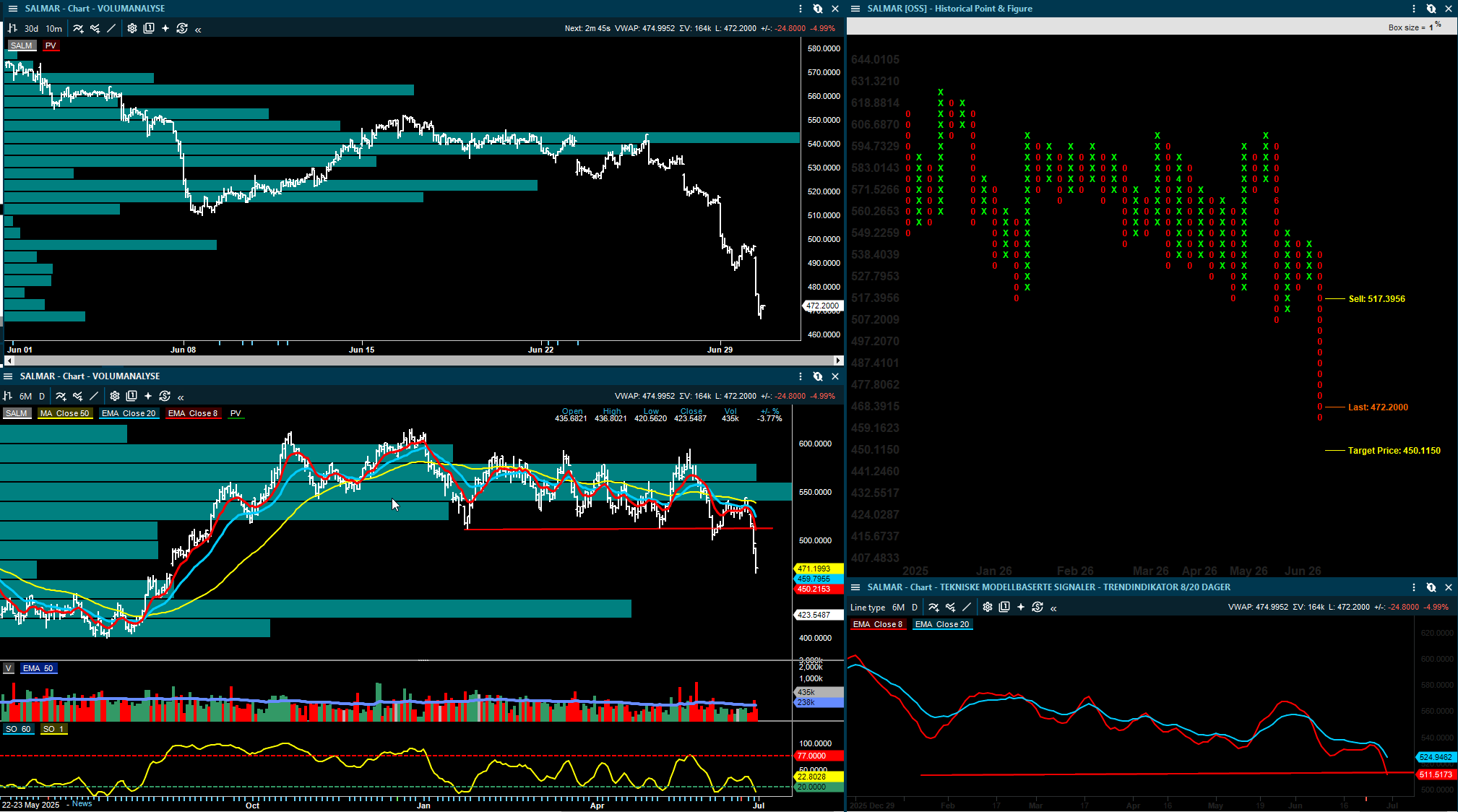Screen dimensions: 1458x812
Task: Open settings gear in 6M daily chart
Action: (x=115, y=396)
